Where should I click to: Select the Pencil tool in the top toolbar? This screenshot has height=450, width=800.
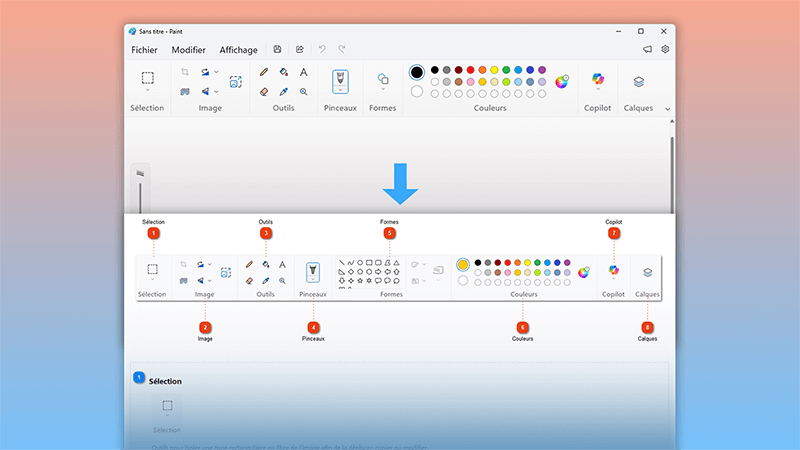point(264,72)
